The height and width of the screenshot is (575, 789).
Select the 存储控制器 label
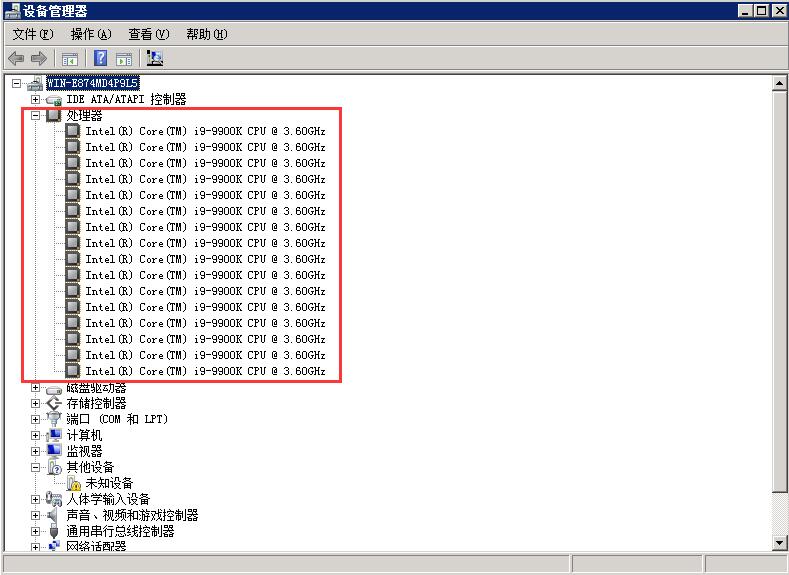(x=96, y=403)
